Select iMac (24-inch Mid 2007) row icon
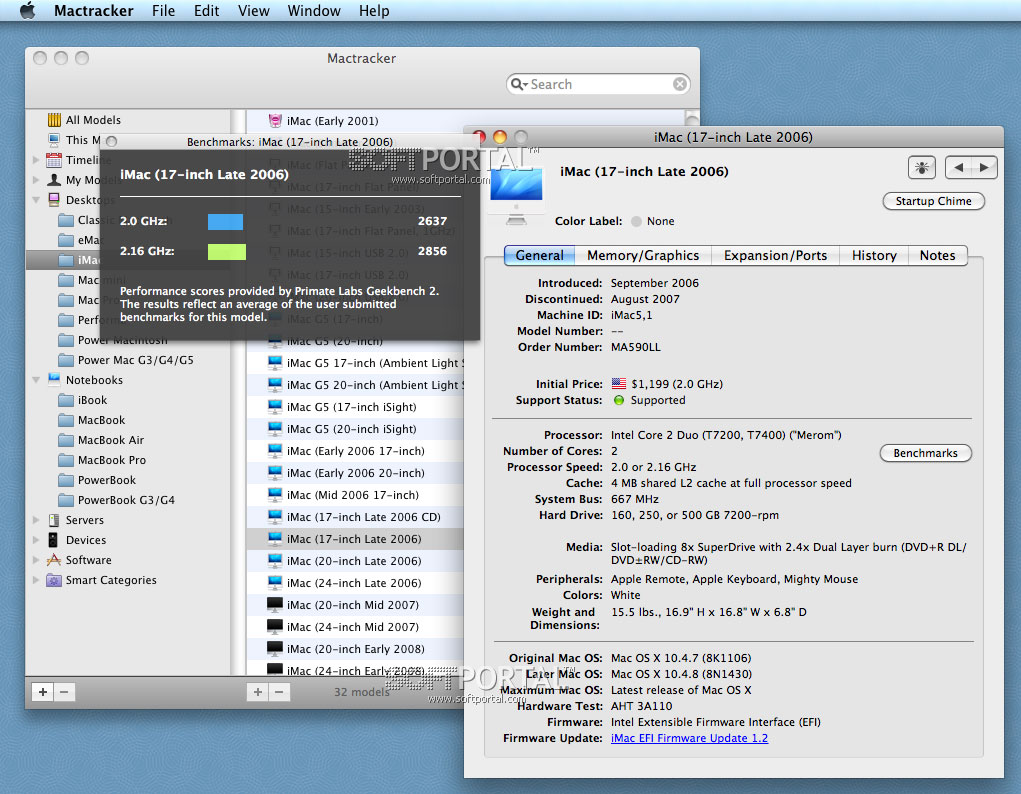 tap(275, 627)
